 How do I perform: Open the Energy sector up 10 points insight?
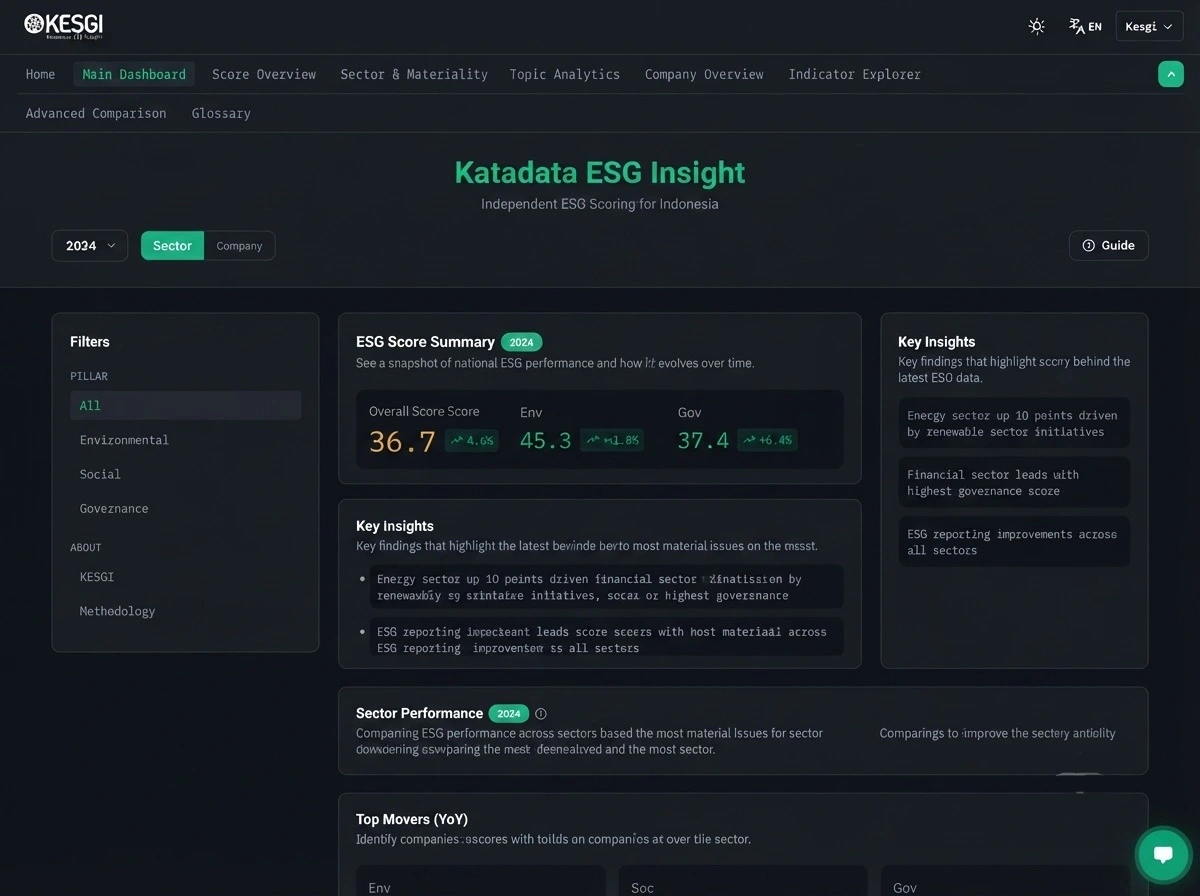click(1014, 423)
